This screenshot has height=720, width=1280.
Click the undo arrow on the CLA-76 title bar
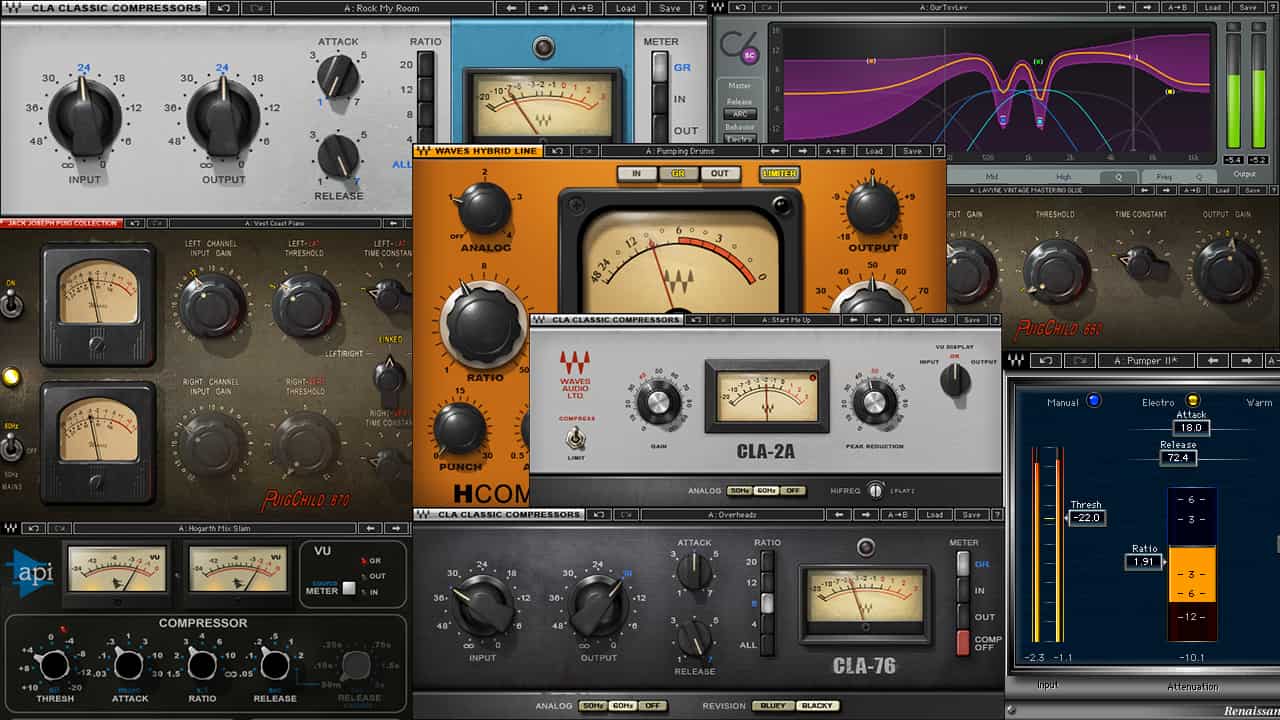pyautogui.click(x=597, y=513)
